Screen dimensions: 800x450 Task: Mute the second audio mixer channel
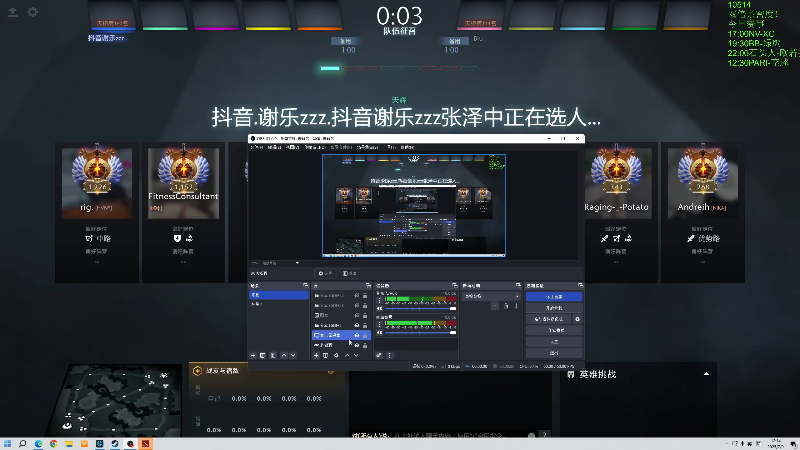coord(379,332)
